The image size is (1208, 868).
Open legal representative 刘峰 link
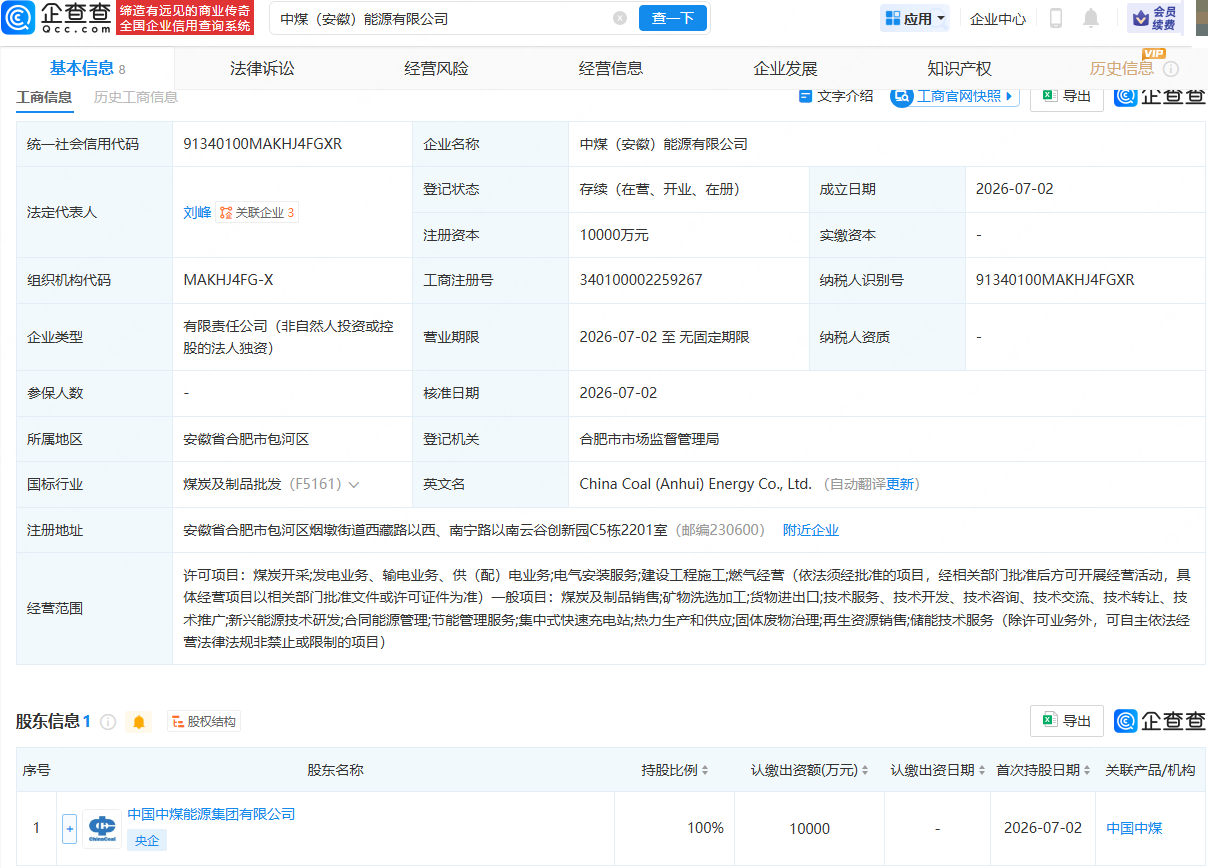tap(197, 212)
